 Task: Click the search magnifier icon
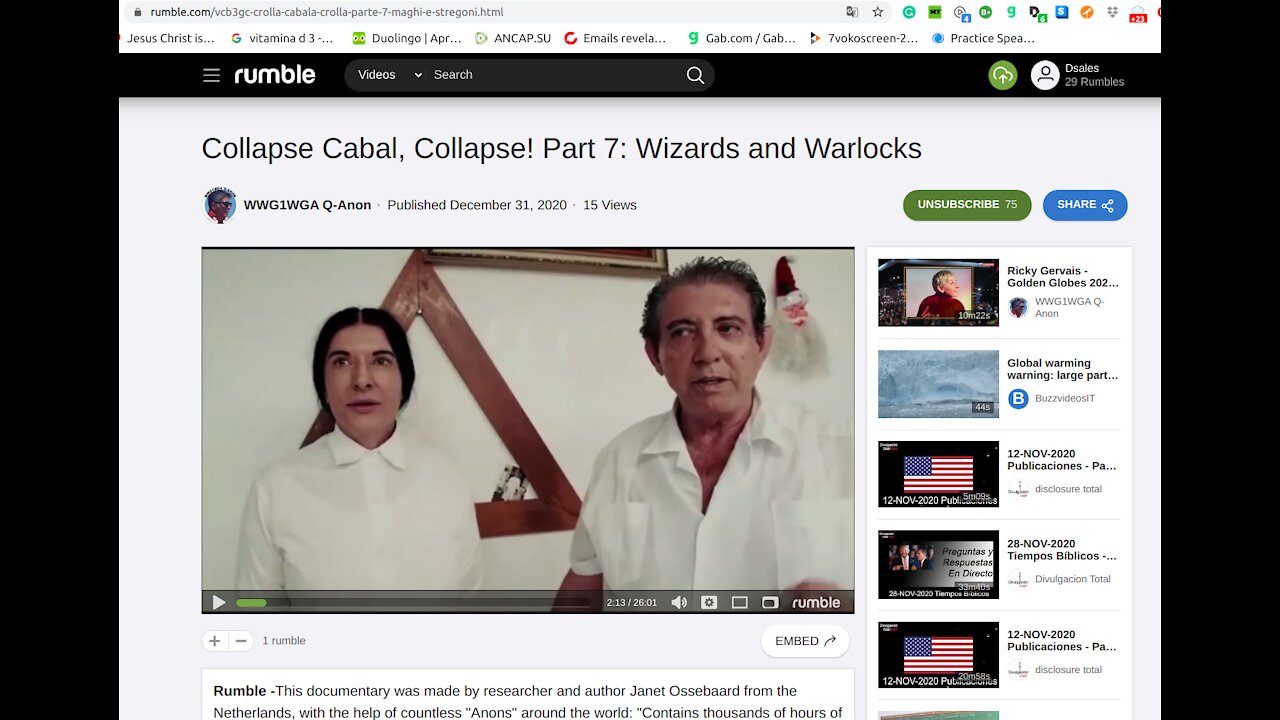coord(695,75)
